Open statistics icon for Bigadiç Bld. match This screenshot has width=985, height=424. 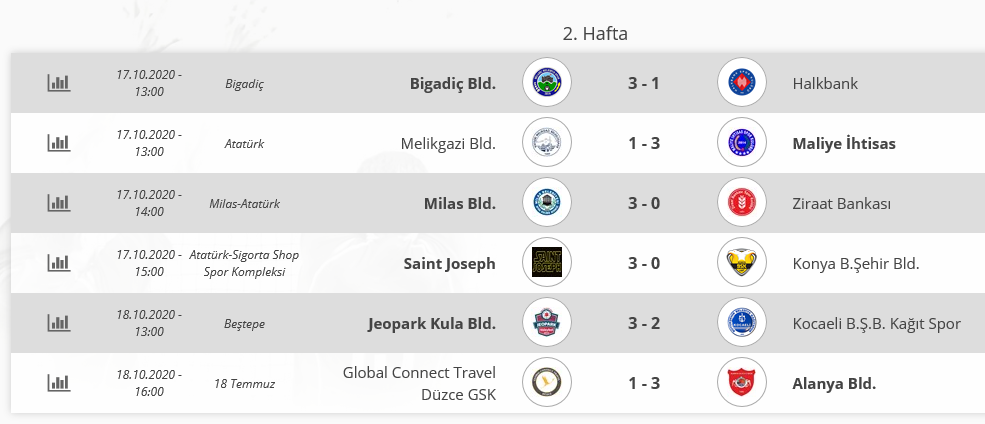(59, 83)
